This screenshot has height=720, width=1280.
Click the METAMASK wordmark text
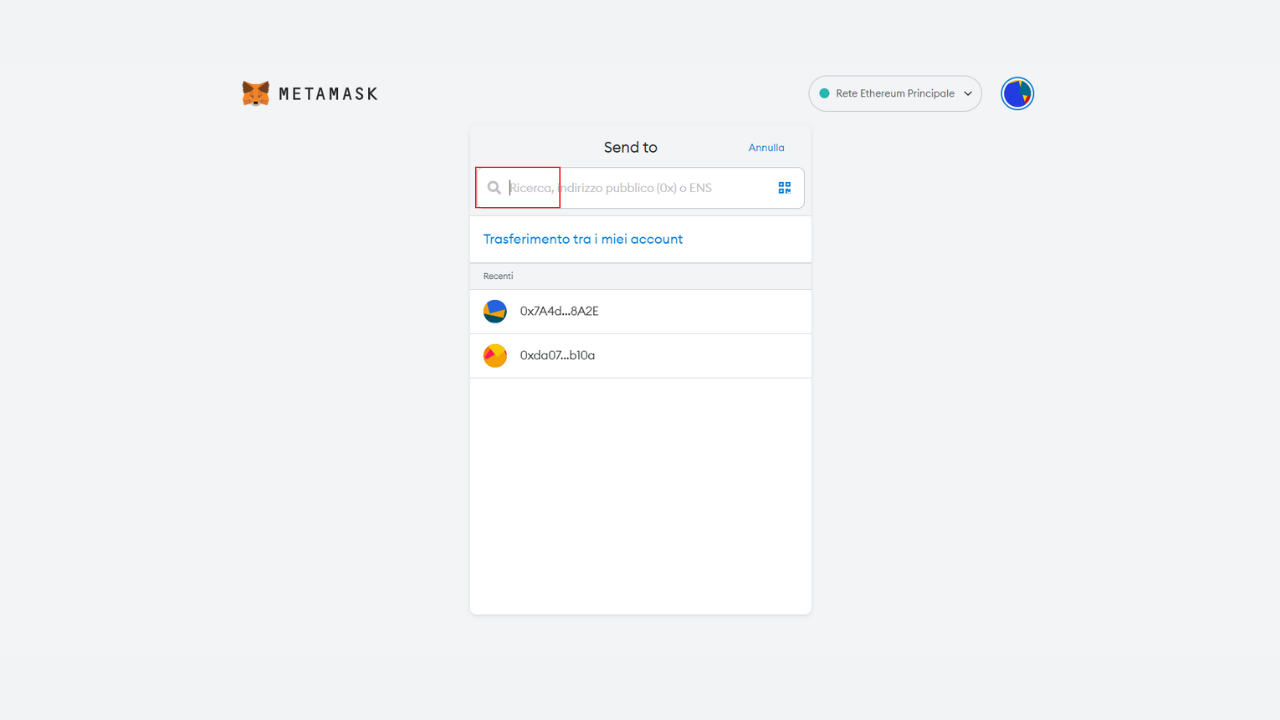(x=328, y=94)
